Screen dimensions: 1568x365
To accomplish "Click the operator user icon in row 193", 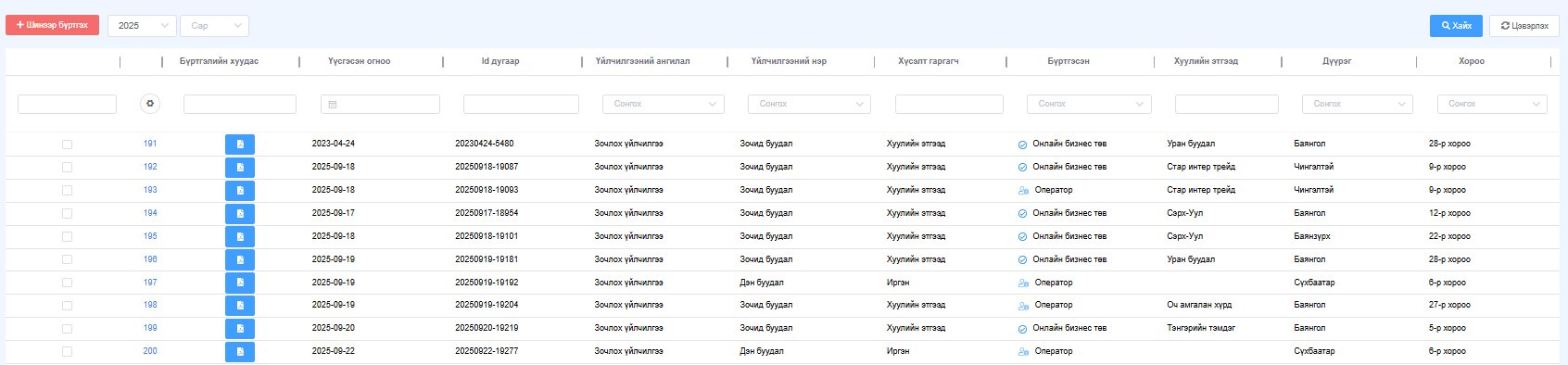I will click(1024, 191).
